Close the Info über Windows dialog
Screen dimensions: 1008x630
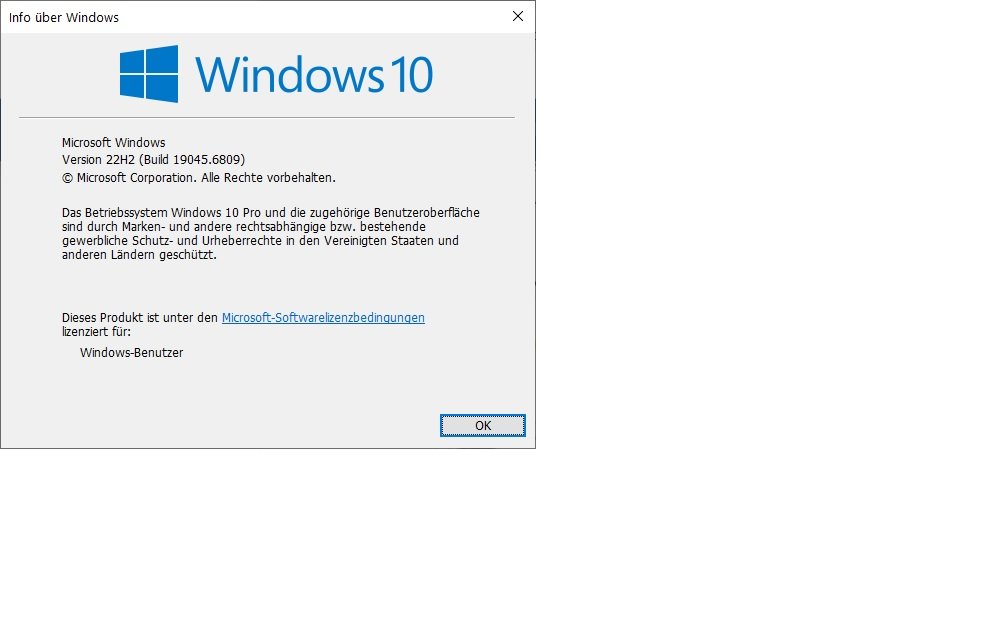coord(518,17)
